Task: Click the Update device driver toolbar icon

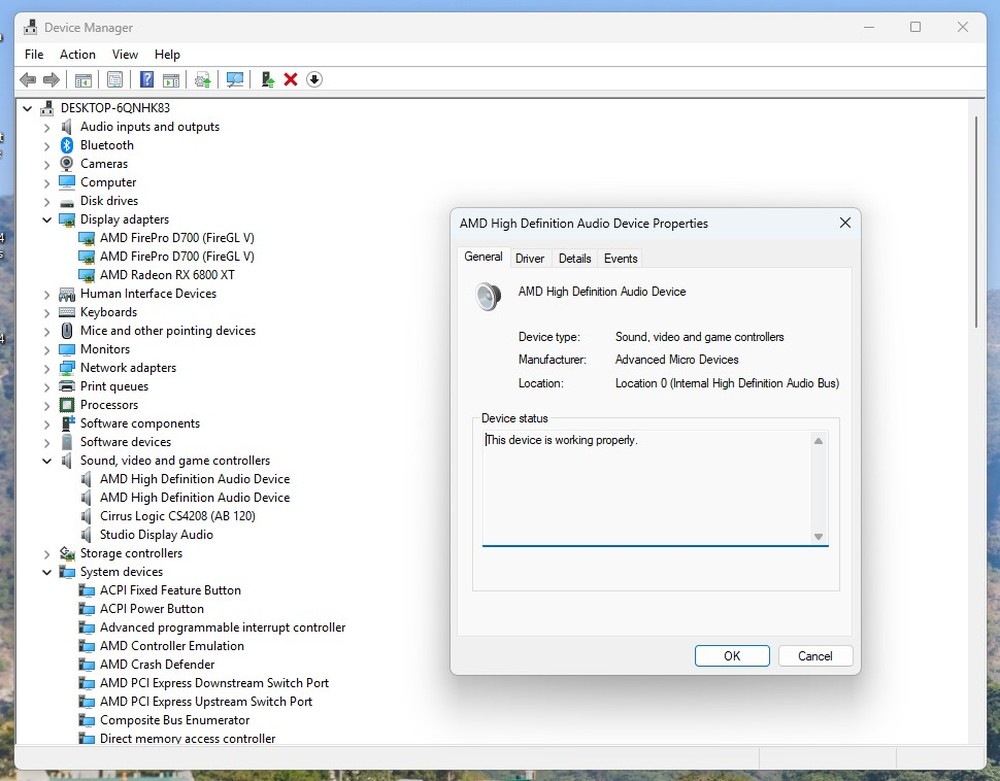Action: 267,80
